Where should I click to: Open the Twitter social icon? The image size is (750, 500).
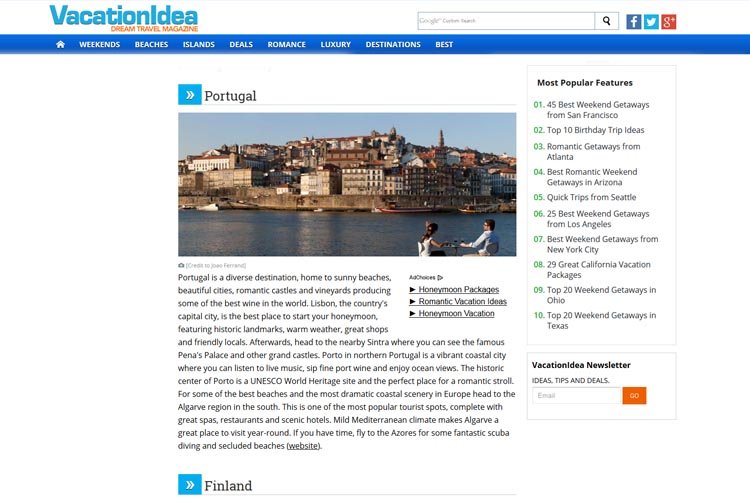tap(651, 21)
